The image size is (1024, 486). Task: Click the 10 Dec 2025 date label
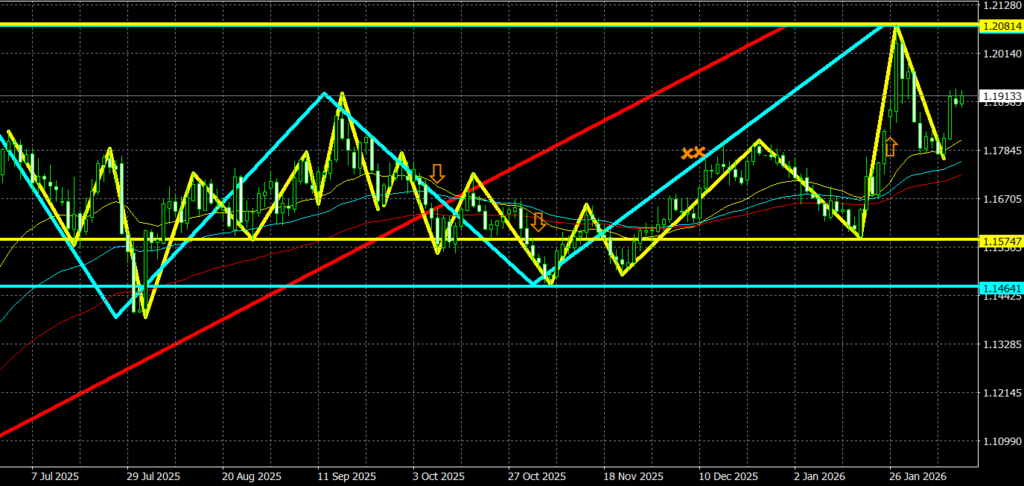pyautogui.click(x=728, y=476)
